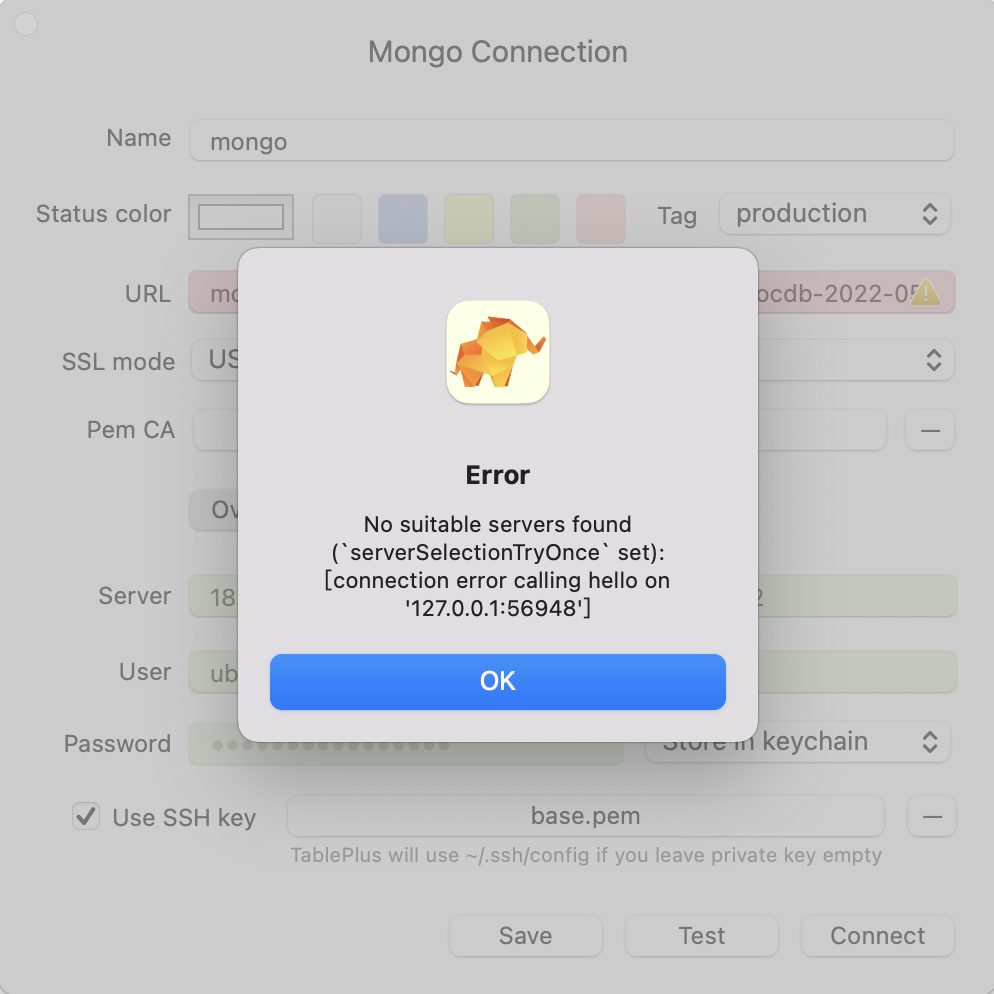Click the outlined default status color box
Screen dimensions: 994x994
click(240, 217)
